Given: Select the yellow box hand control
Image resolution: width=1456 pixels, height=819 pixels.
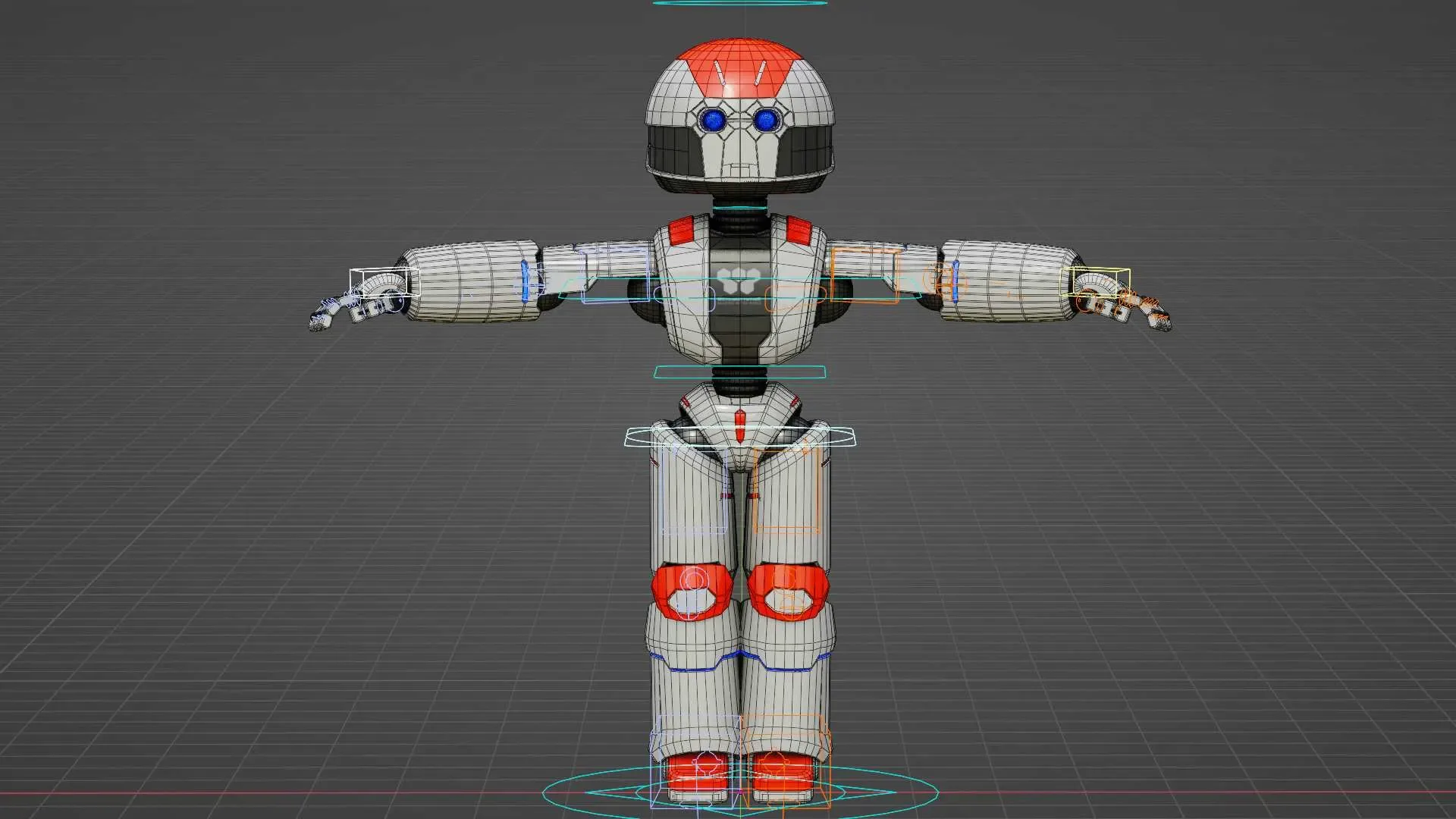Looking at the screenshot, I should (1095, 281).
